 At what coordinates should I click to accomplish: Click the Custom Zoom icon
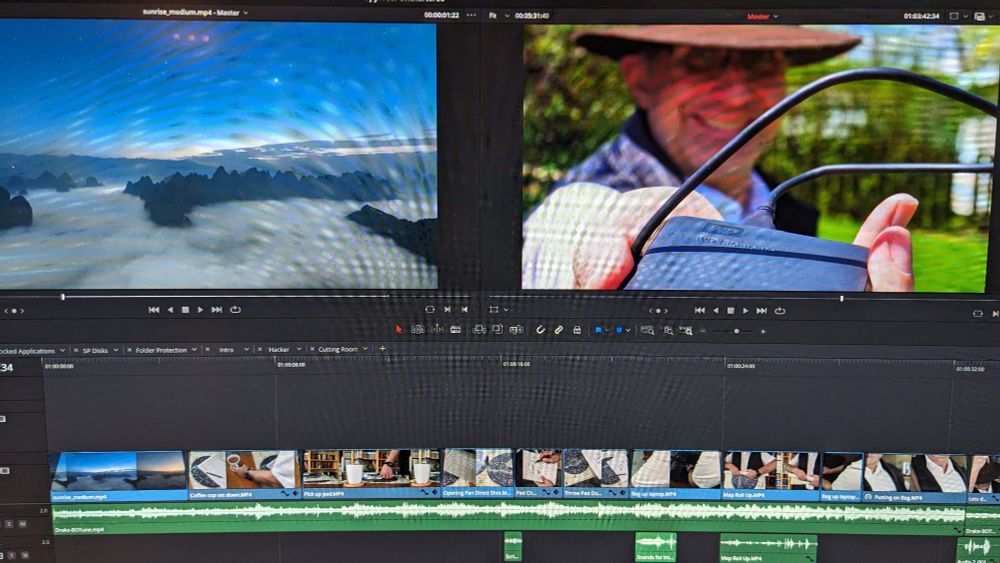pyautogui.click(x=686, y=330)
